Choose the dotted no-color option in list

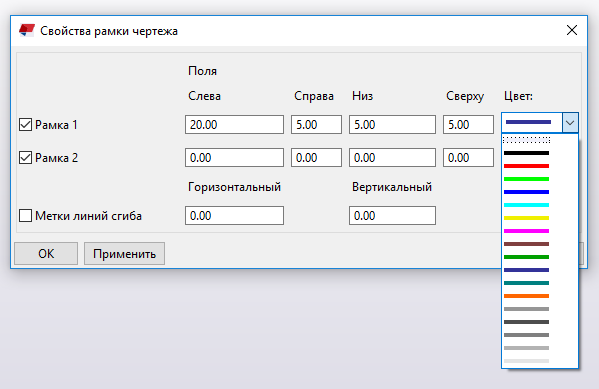tap(526, 140)
